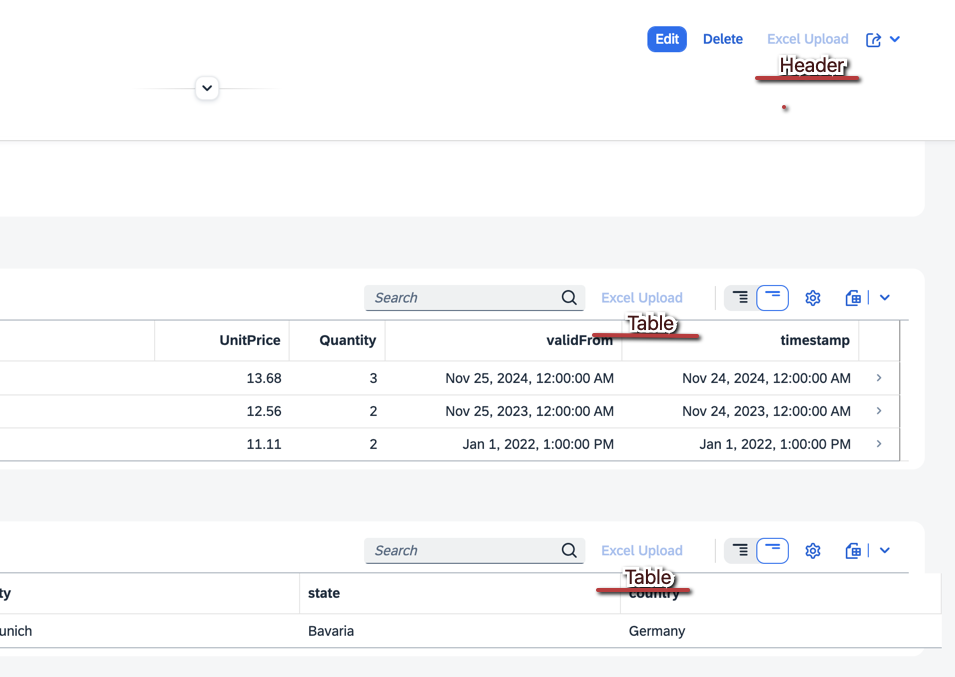Click the Edit button in header
955x677 pixels.
point(667,39)
